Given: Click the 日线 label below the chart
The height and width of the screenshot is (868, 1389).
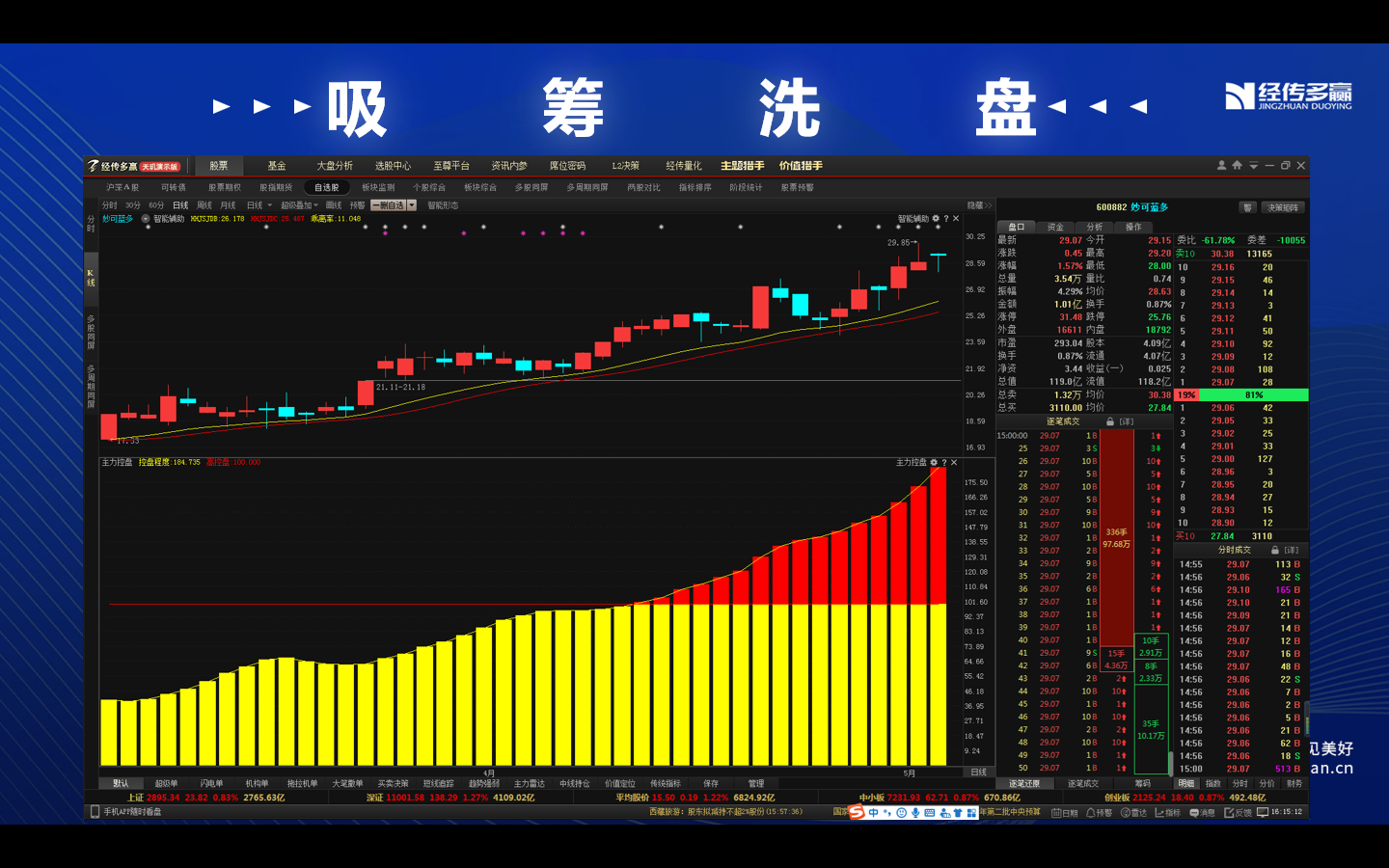Looking at the screenshot, I should [978, 773].
